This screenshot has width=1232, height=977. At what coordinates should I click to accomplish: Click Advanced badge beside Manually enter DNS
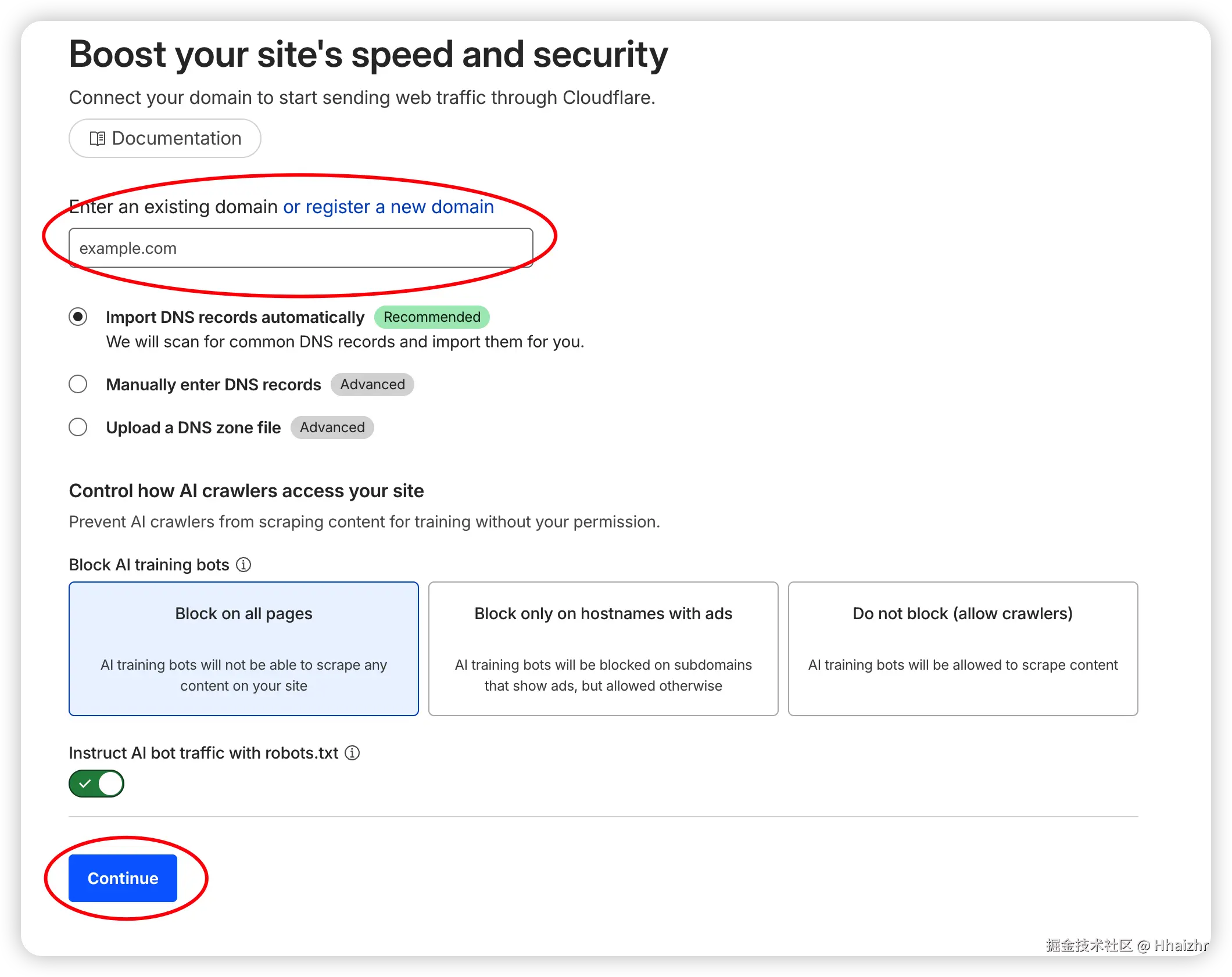click(x=373, y=385)
